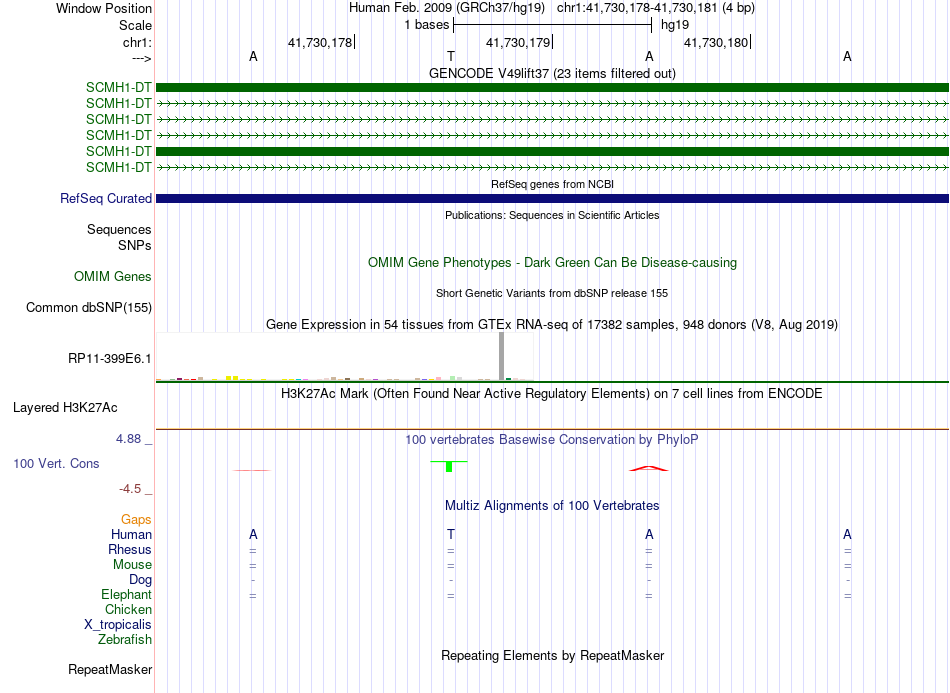Click the hg19 label beside the scale bar
The height and width of the screenshot is (693, 950).
(675, 25)
